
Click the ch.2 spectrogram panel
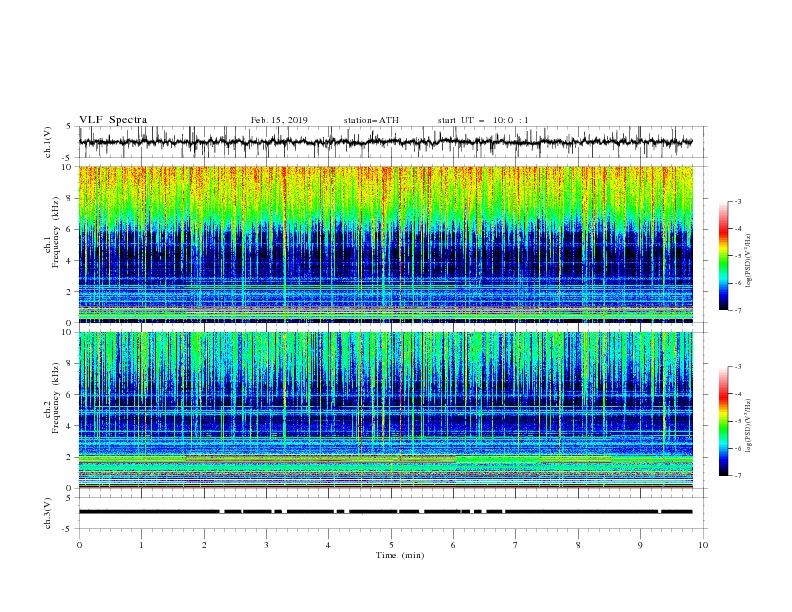(x=385, y=410)
